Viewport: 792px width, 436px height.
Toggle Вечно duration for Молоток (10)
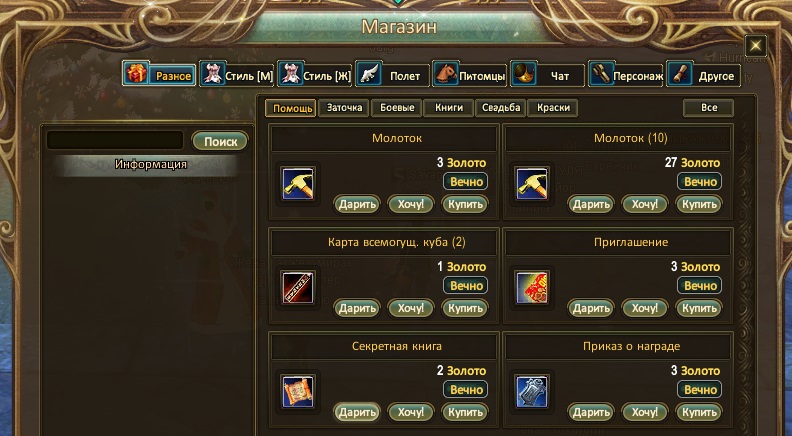click(700, 181)
